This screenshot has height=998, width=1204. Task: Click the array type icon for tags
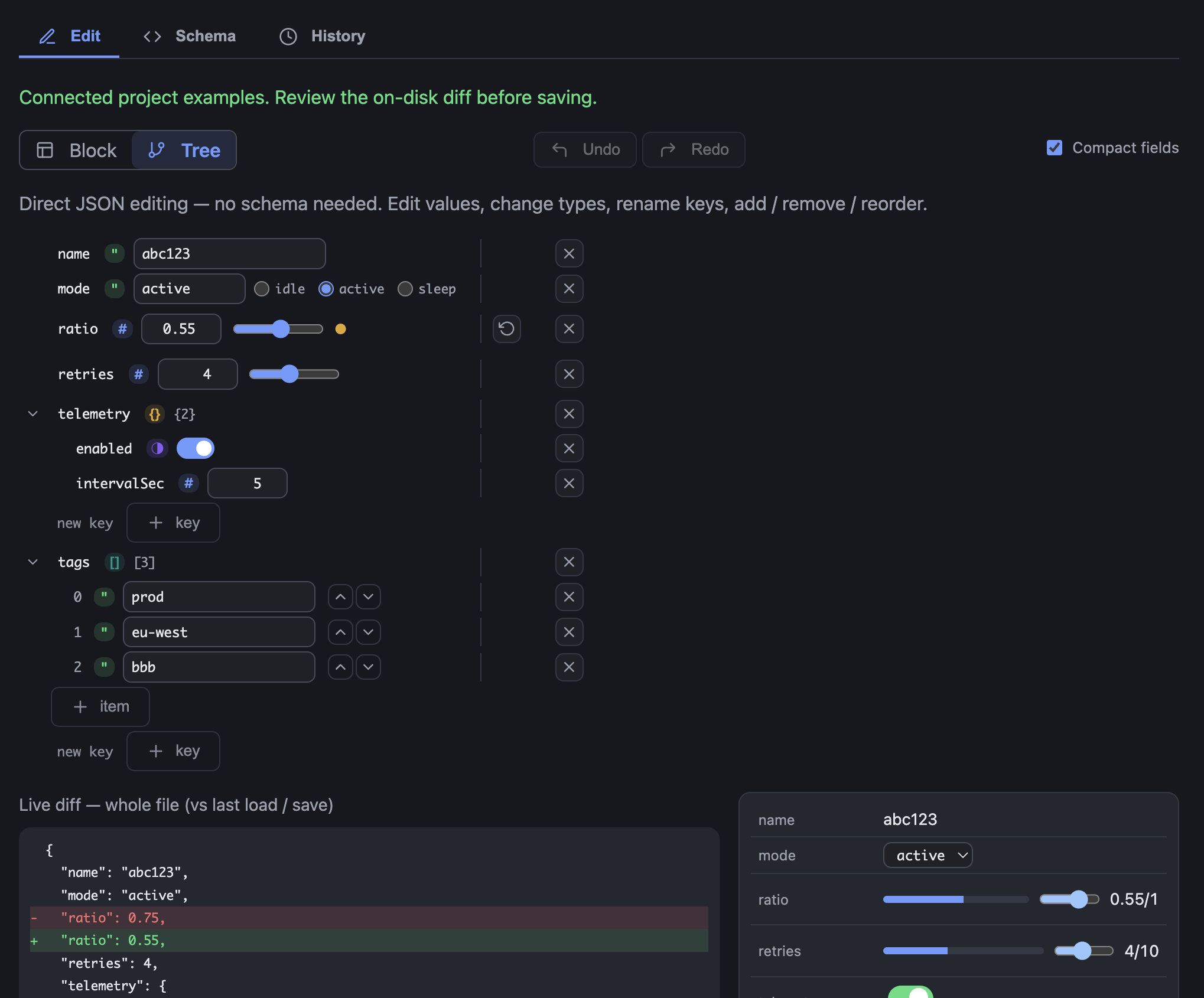(115, 563)
